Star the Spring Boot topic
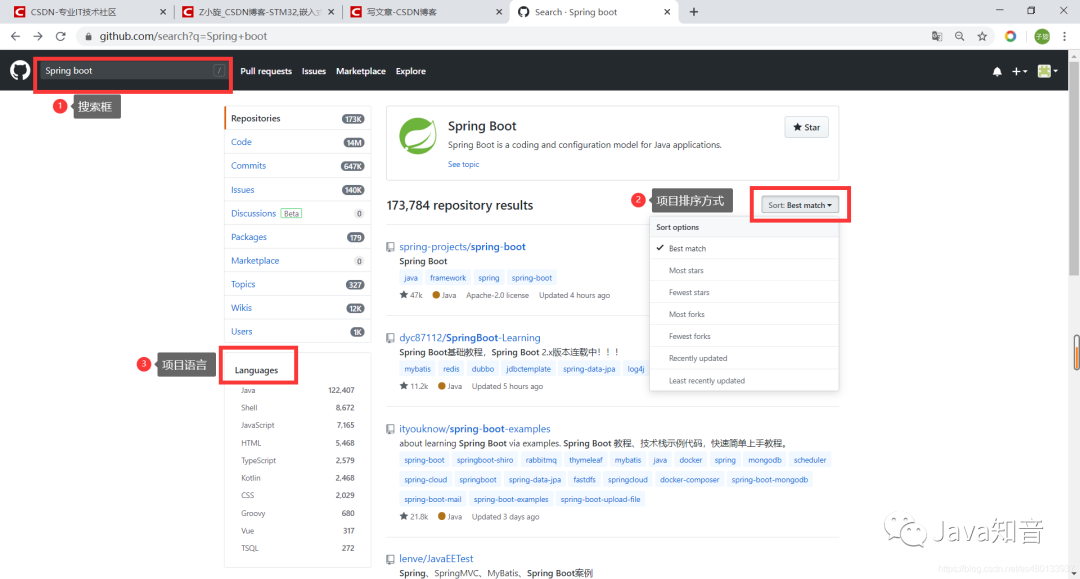Image resolution: width=1080 pixels, height=579 pixels. (x=807, y=127)
